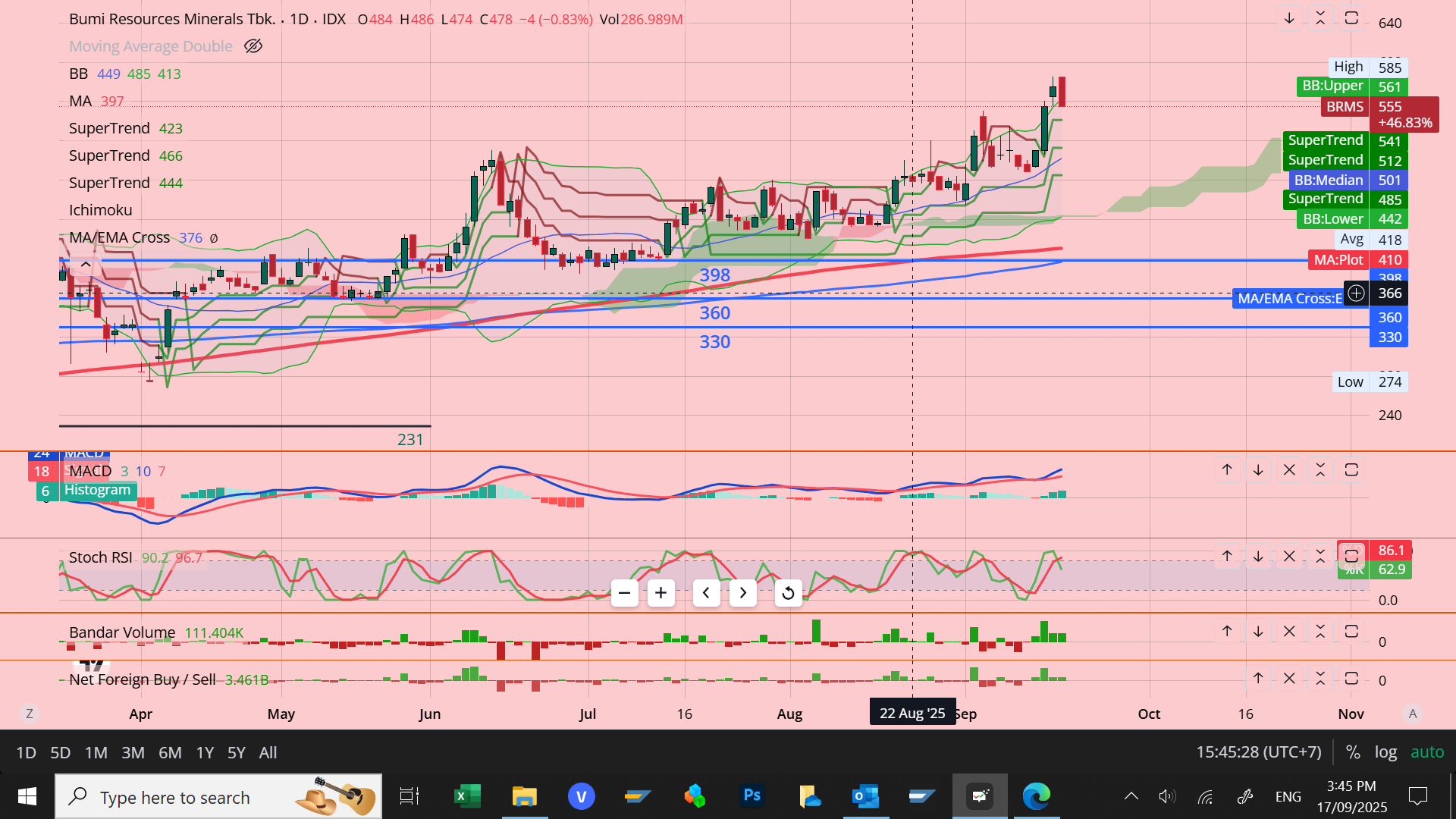Move the Bandar Volume pane down
This screenshot has width=1456, height=819.
pyautogui.click(x=1258, y=632)
